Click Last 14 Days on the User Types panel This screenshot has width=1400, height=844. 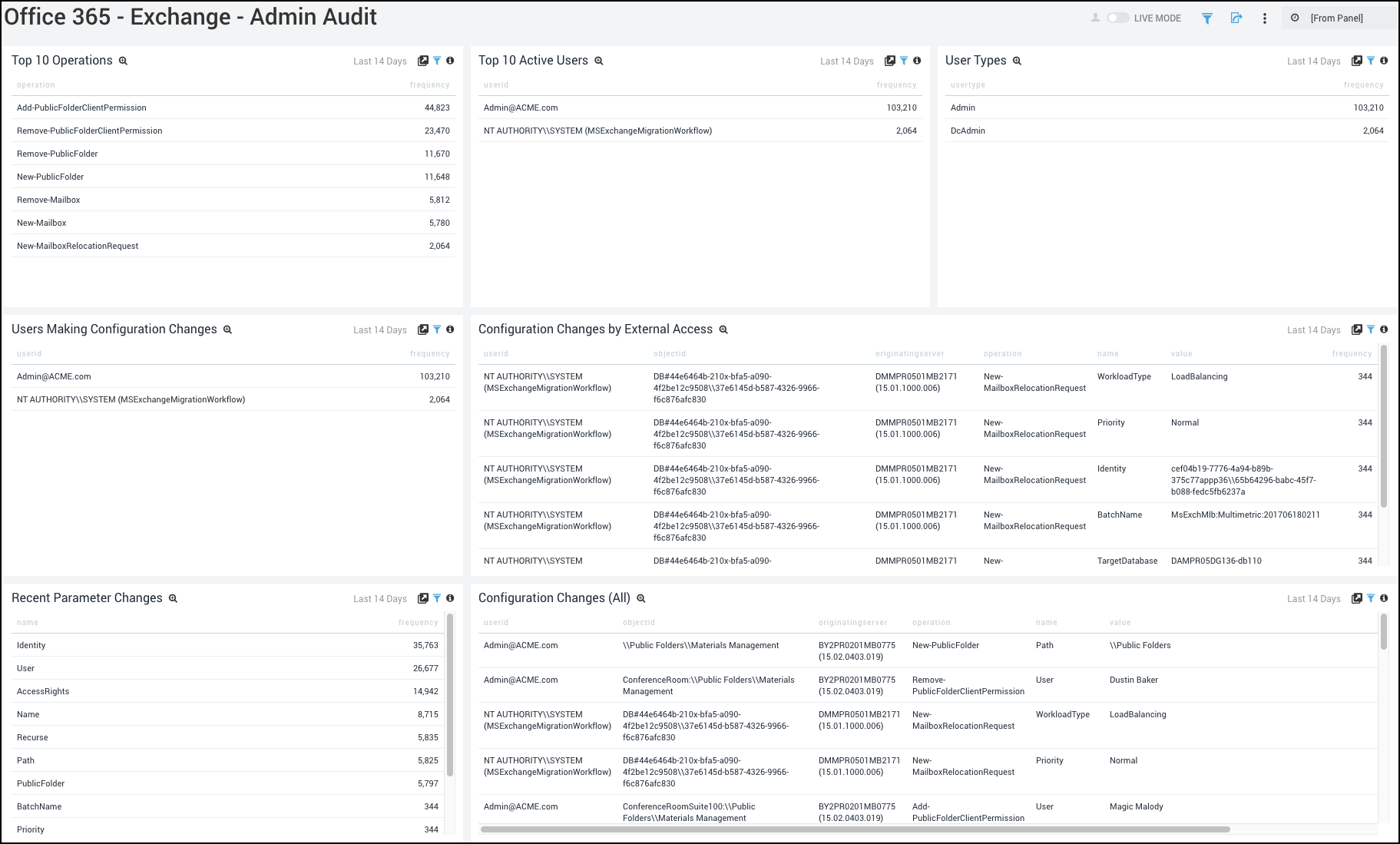point(1314,61)
